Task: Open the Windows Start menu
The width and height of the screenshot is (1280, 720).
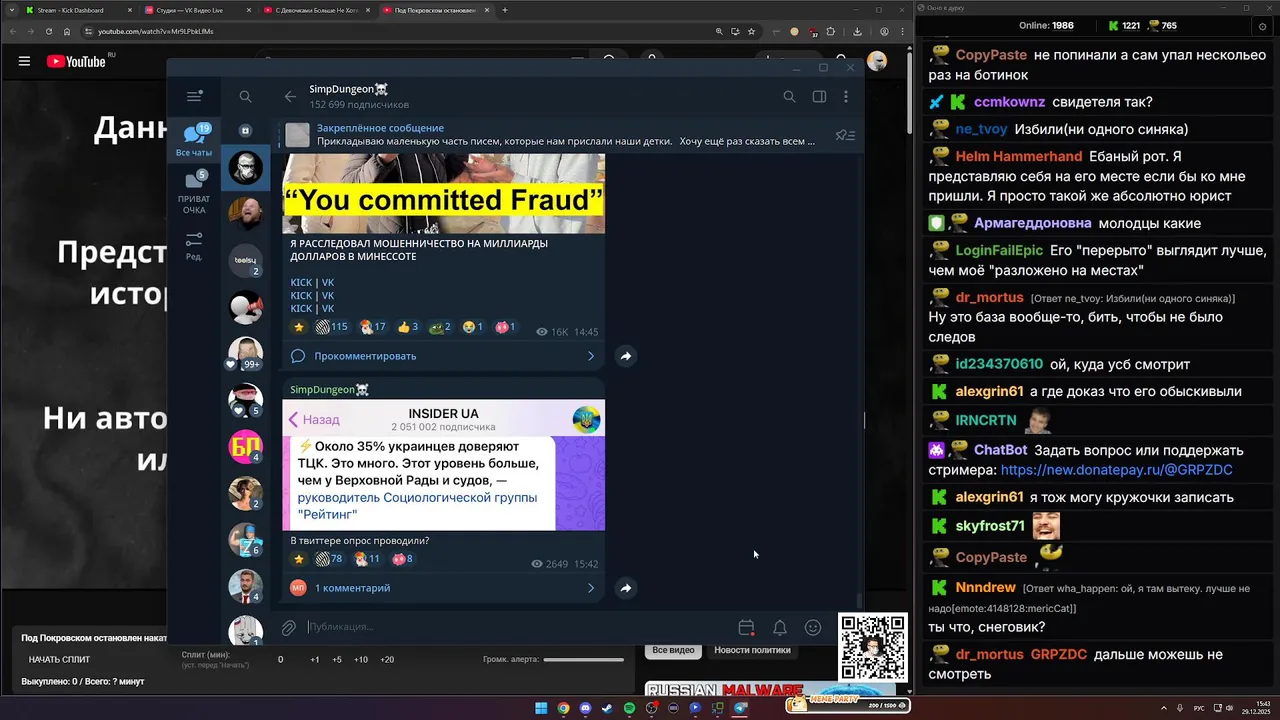Action: click(541, 708)
